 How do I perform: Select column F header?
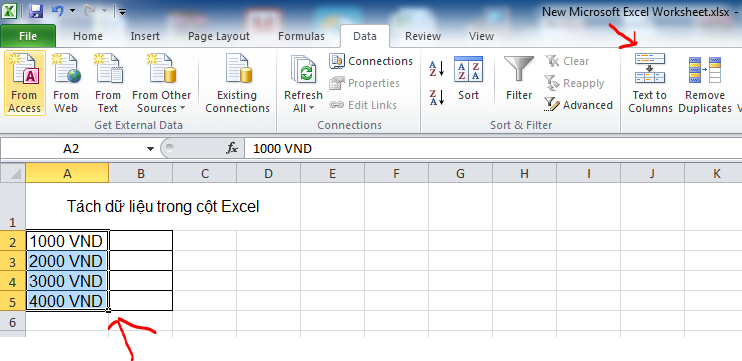point(396,173)
